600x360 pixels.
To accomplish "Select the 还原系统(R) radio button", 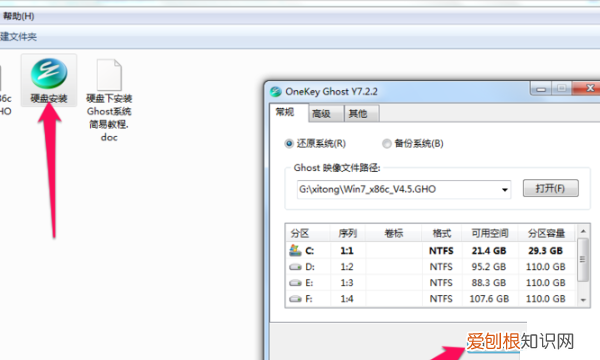I will [289, 144].
